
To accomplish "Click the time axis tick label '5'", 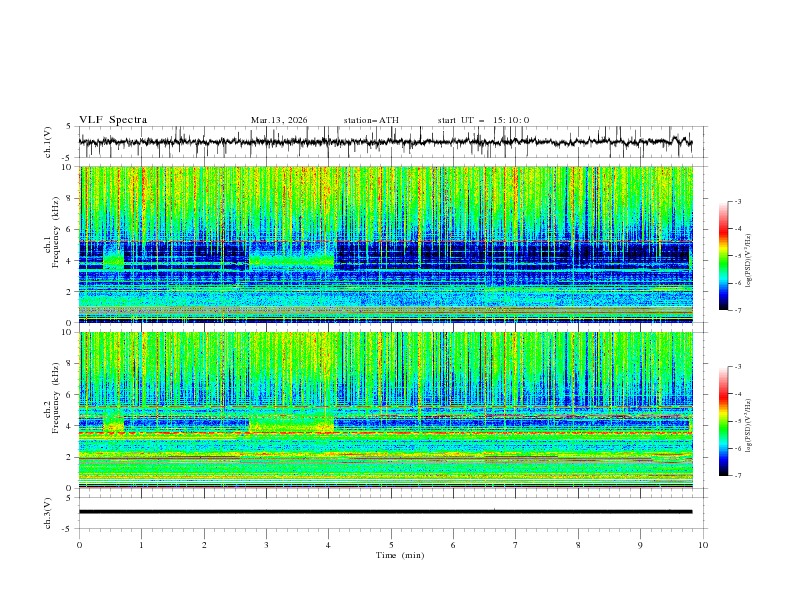I will (391, 545).
